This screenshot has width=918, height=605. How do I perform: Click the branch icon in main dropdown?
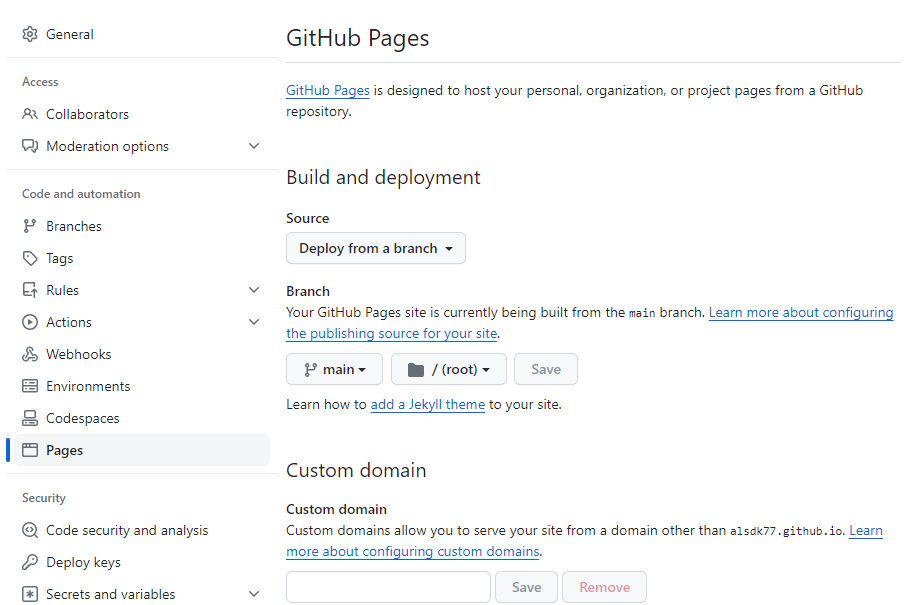tap(310, 370)
